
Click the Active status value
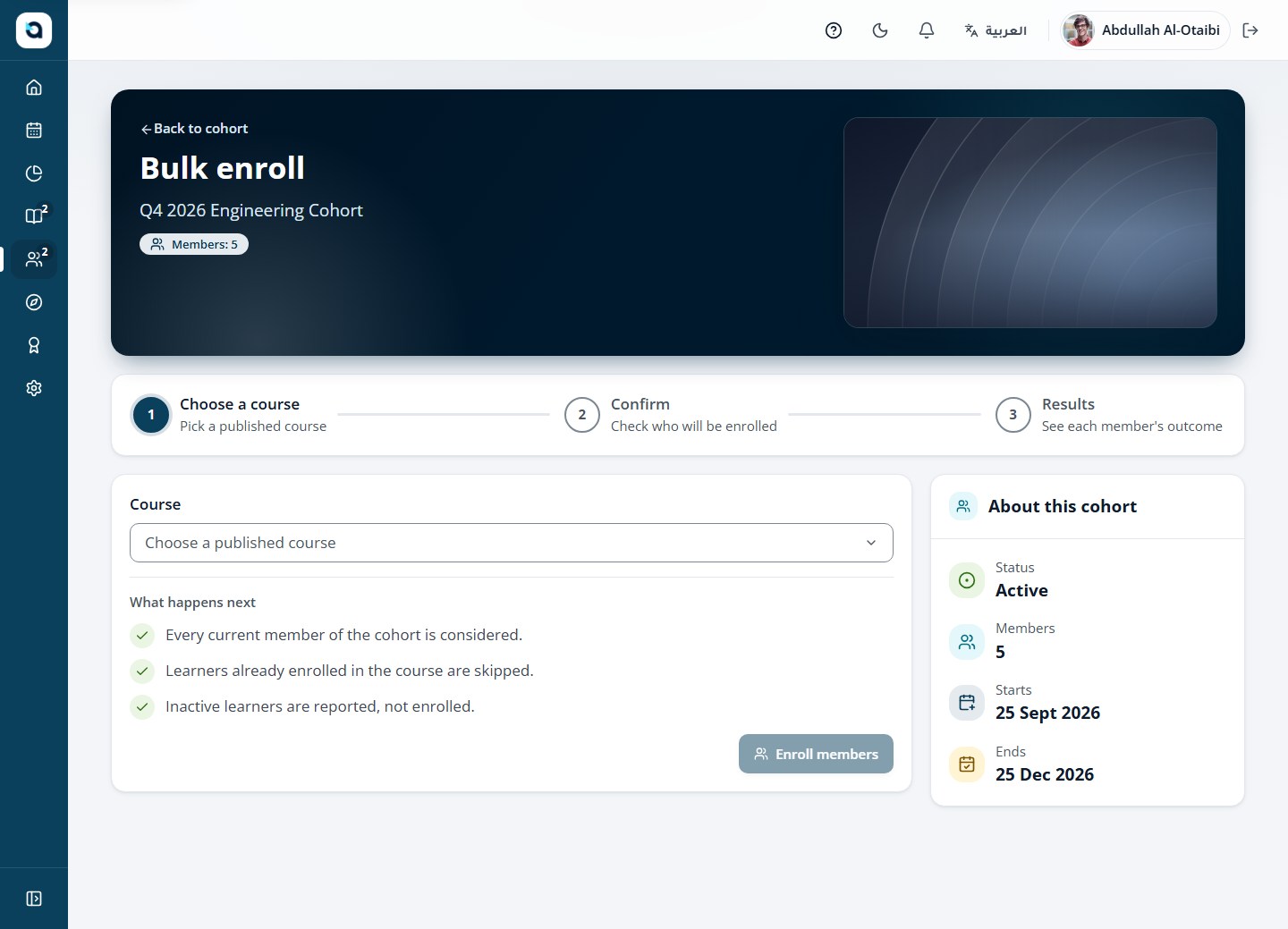click(x=1021, y=590)
